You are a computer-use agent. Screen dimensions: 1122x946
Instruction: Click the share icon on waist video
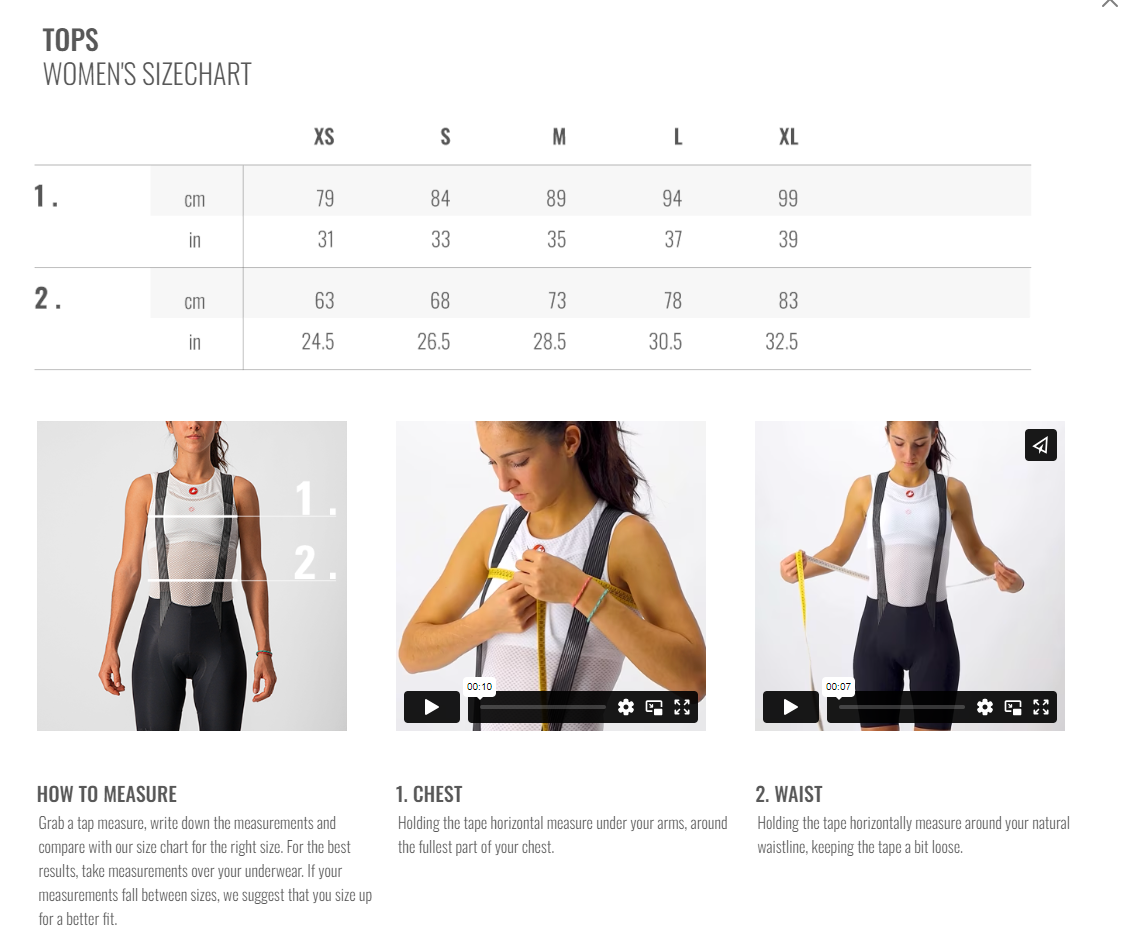click(1040, 445)
